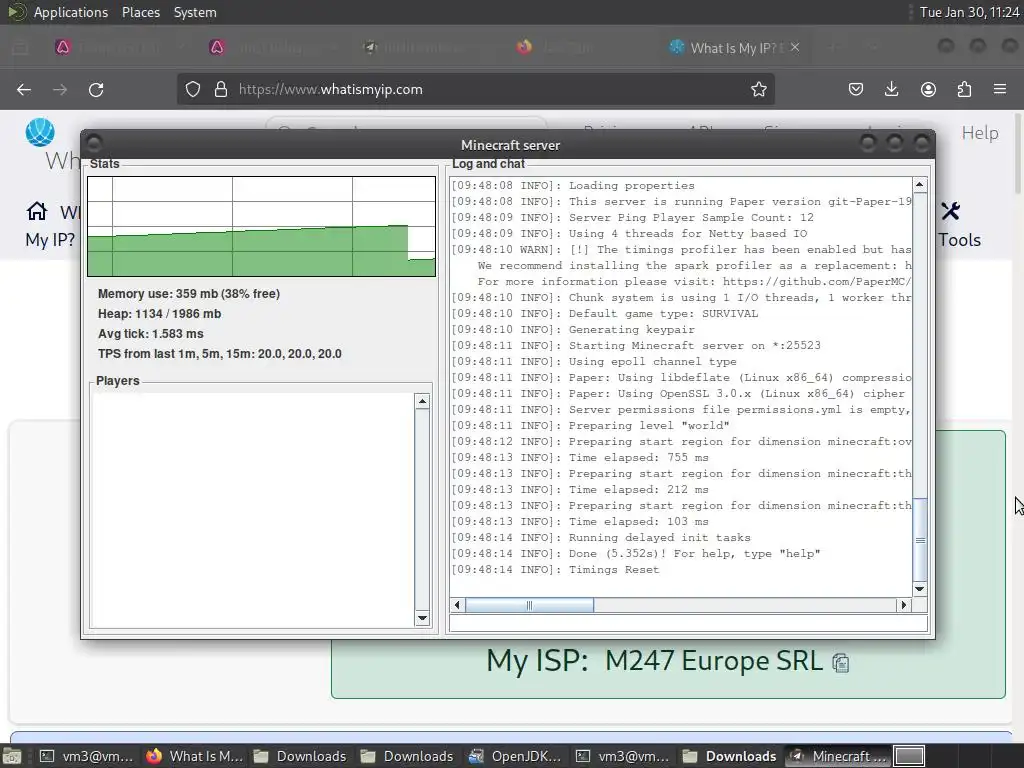Open Firefox extensions puzzle icon
The height and width of the screenshot is (768, 1024).
964,89
